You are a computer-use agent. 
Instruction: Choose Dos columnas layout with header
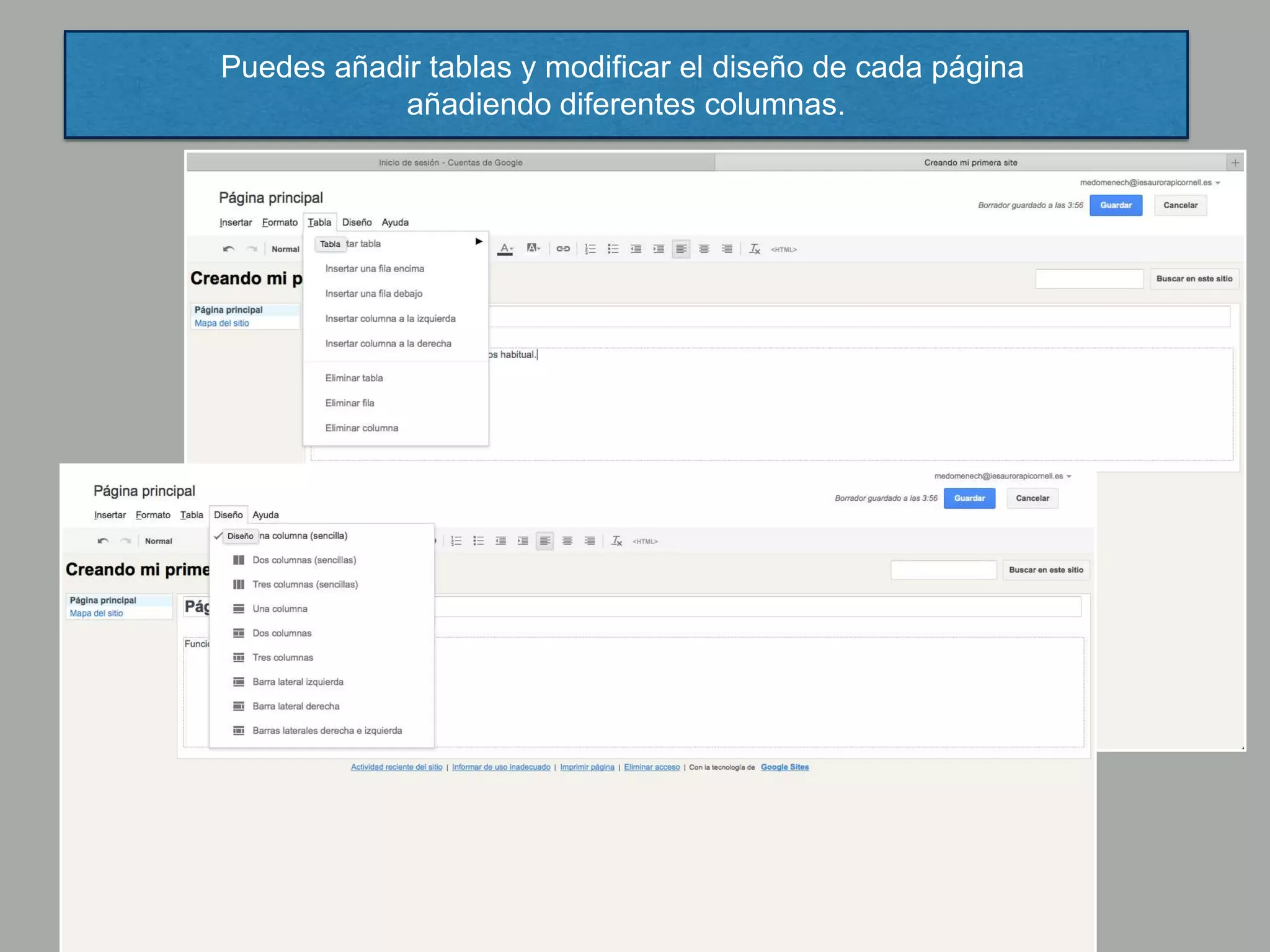[x=322, y=633]
